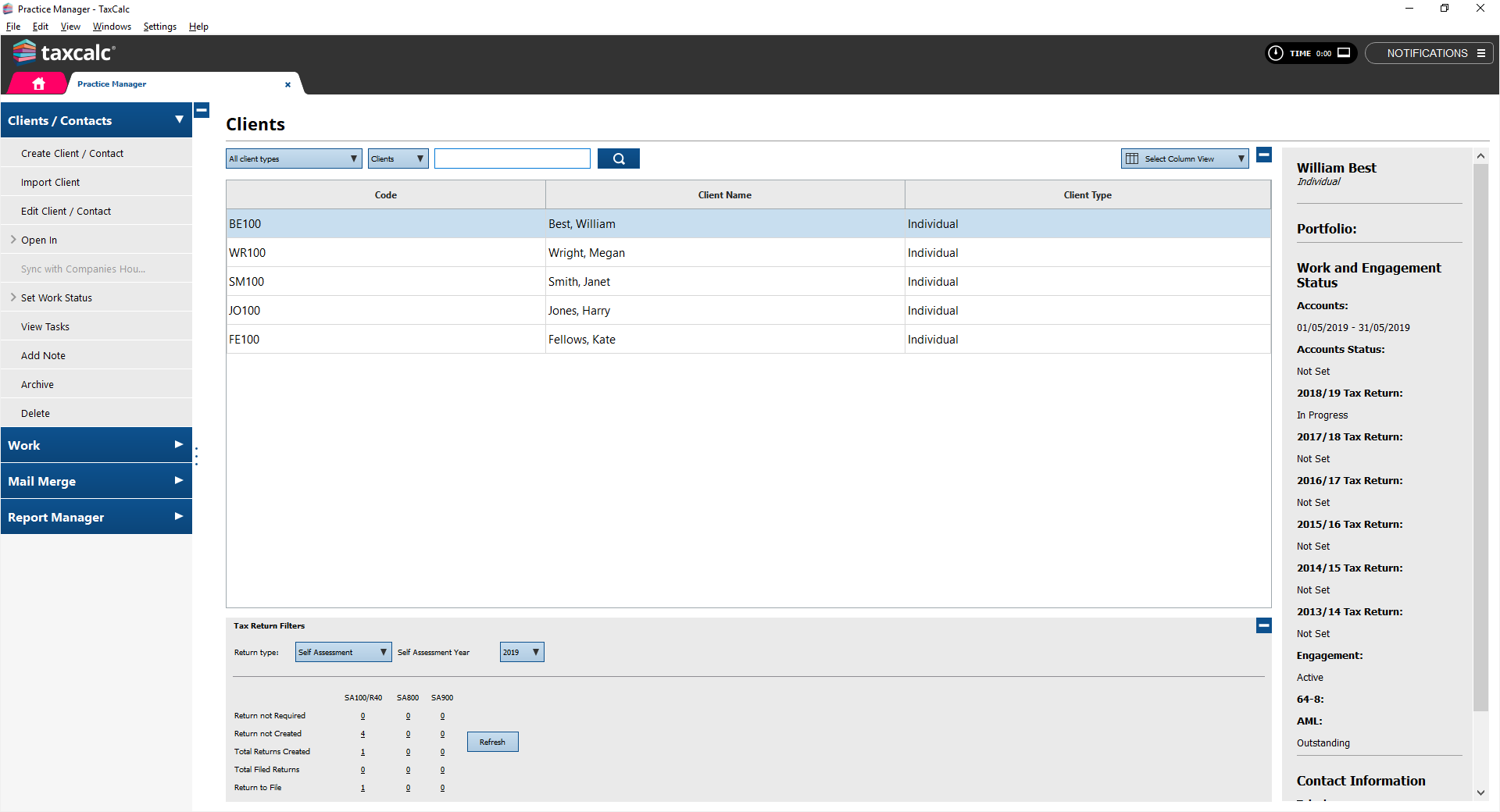Change the Self Assessment Year dropdown
Image resolution: width=1500 pixels, height=812 pixels.
point(521,652)
